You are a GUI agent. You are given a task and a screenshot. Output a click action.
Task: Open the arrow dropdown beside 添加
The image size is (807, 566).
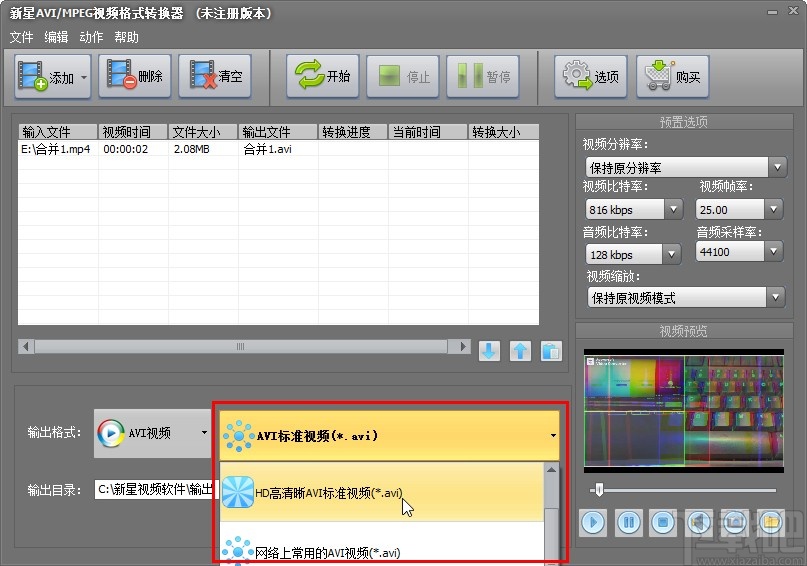tap(84, 78)
